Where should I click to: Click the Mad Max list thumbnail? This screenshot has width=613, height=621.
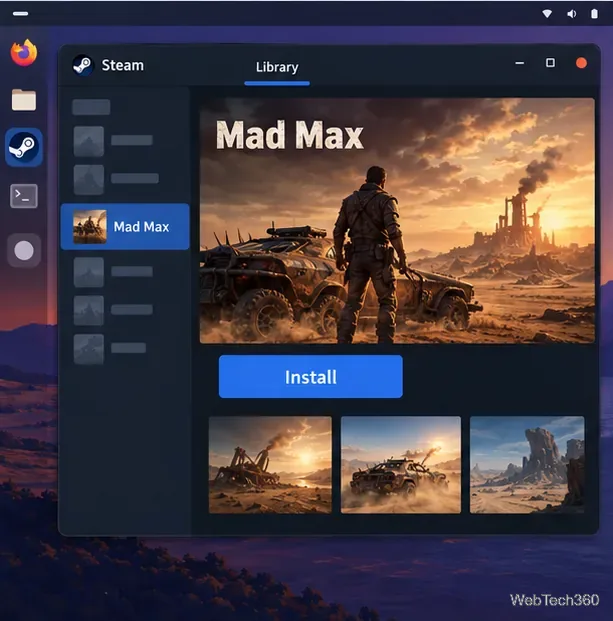(x=90, y=227)
